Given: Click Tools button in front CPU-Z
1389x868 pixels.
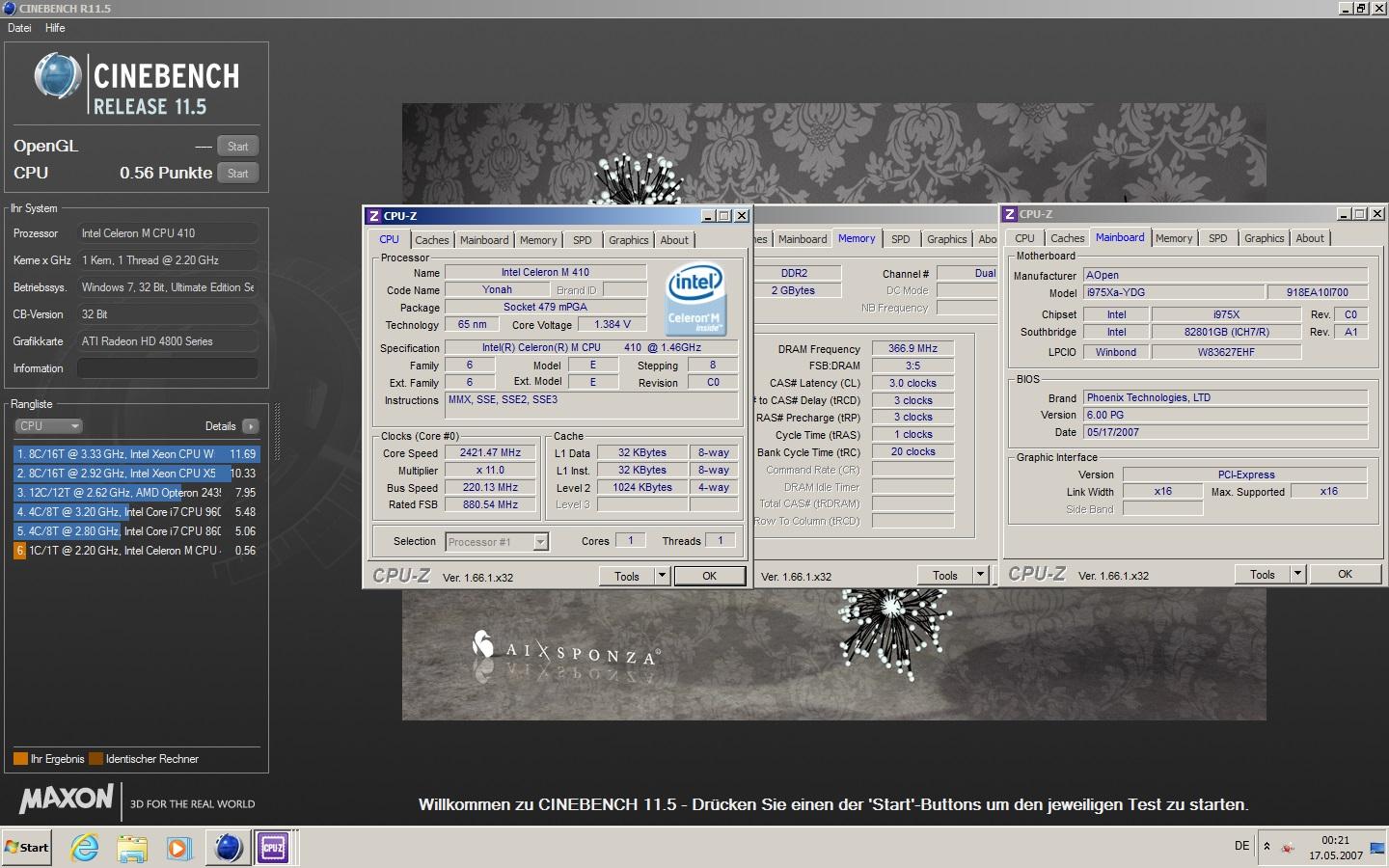Looking at the screenshot, I should pos(627,576).
